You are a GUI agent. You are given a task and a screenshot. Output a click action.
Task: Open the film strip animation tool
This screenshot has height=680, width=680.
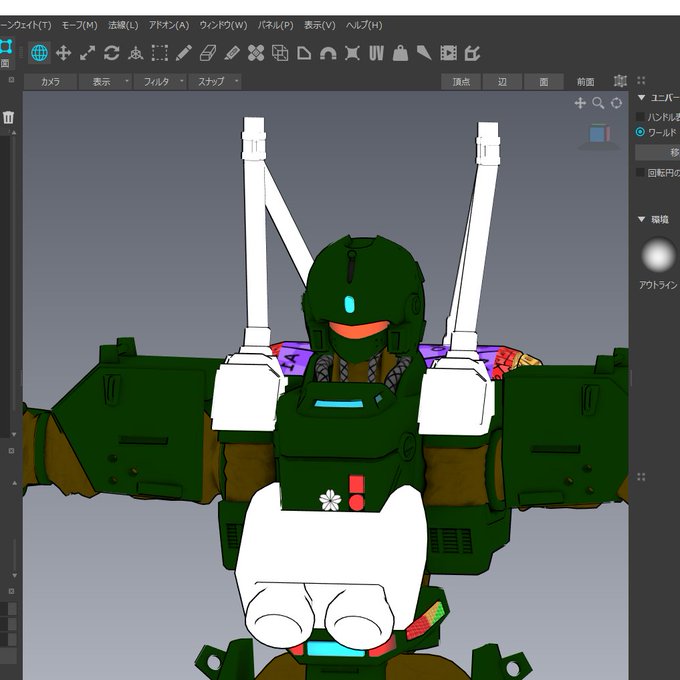[448, 53]
